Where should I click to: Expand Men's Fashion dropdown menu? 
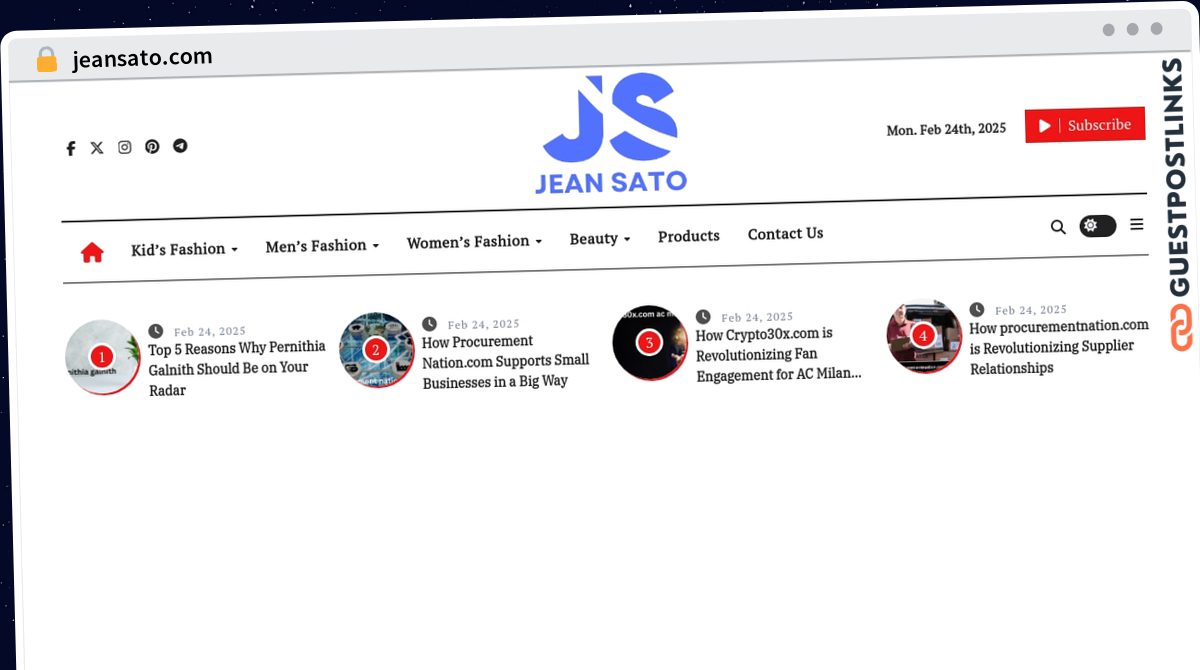coord(322,245)
